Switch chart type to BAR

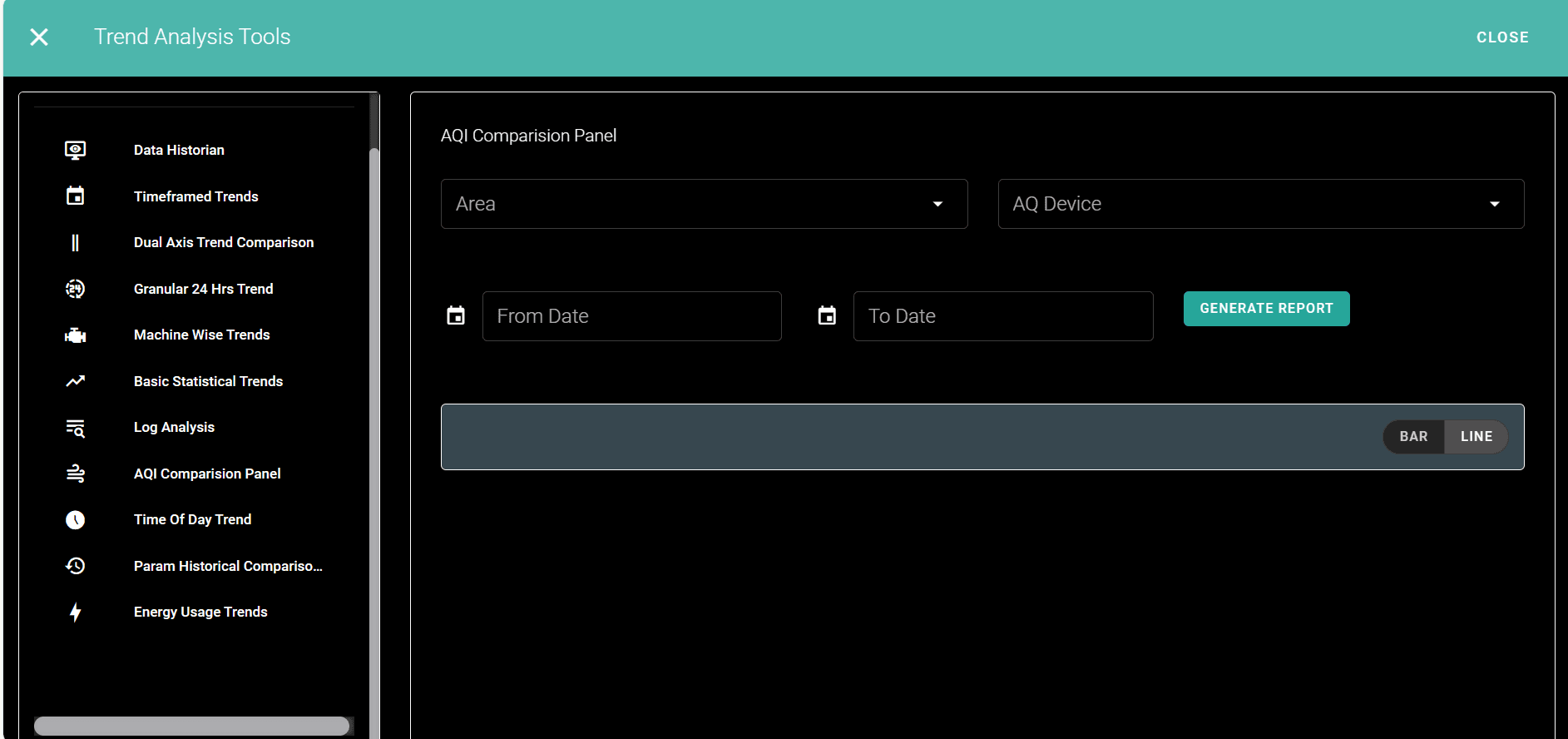tap(1413, 437)
